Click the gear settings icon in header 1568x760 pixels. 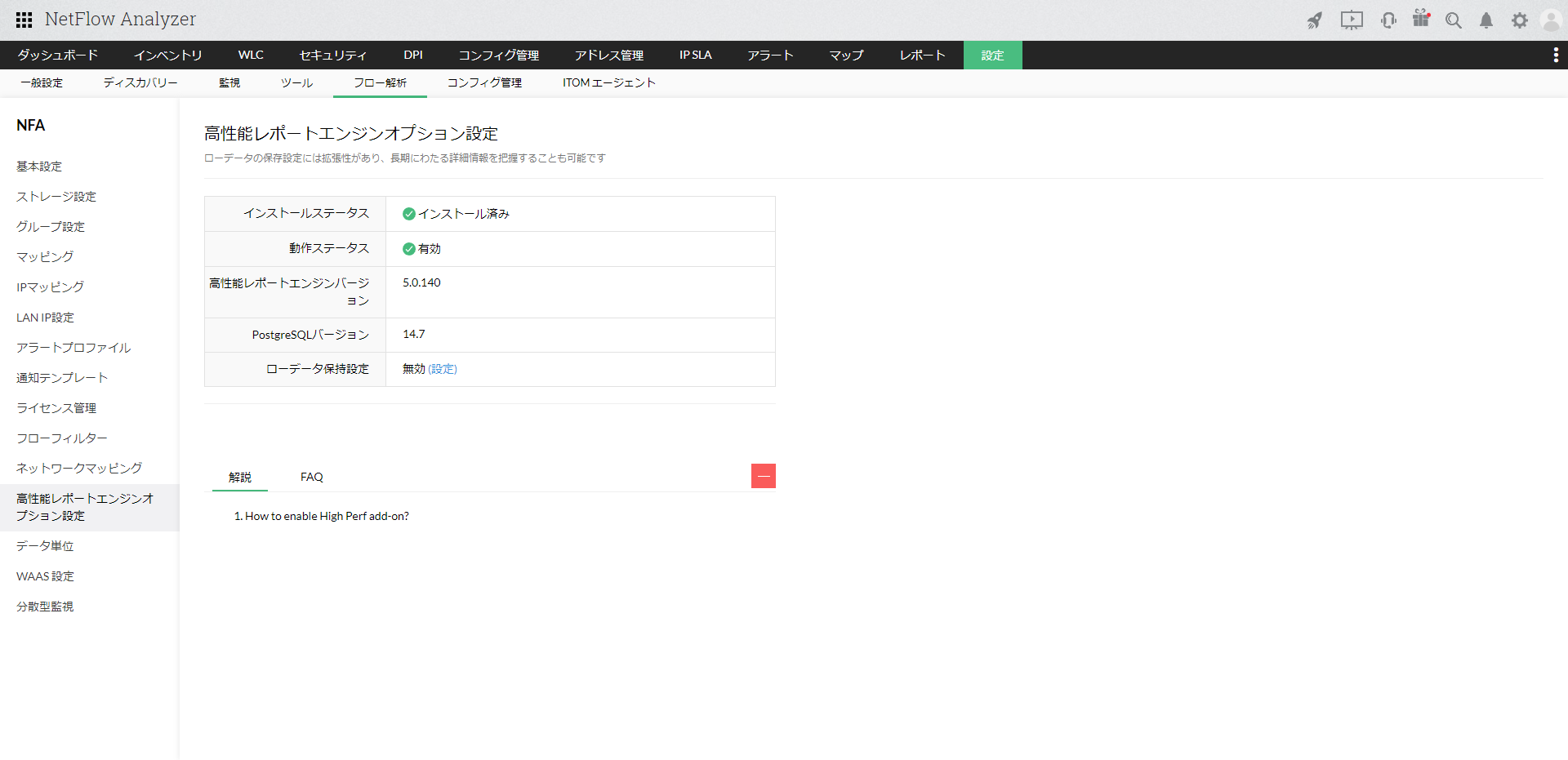point(1519,20)
